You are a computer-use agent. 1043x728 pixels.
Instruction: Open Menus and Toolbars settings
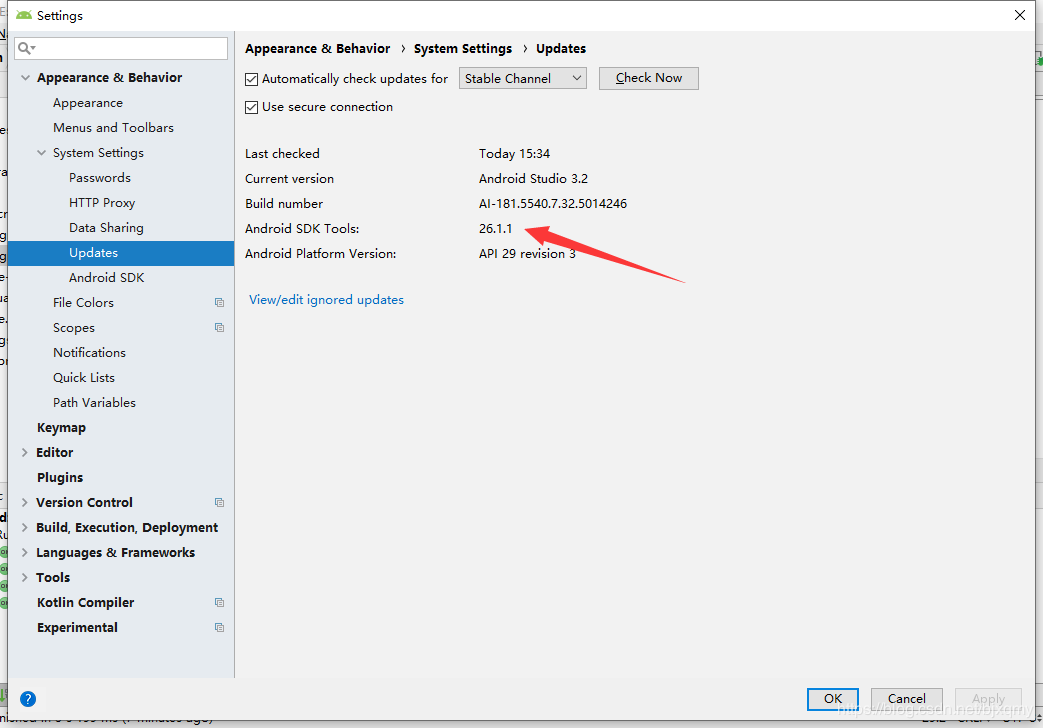113,128
